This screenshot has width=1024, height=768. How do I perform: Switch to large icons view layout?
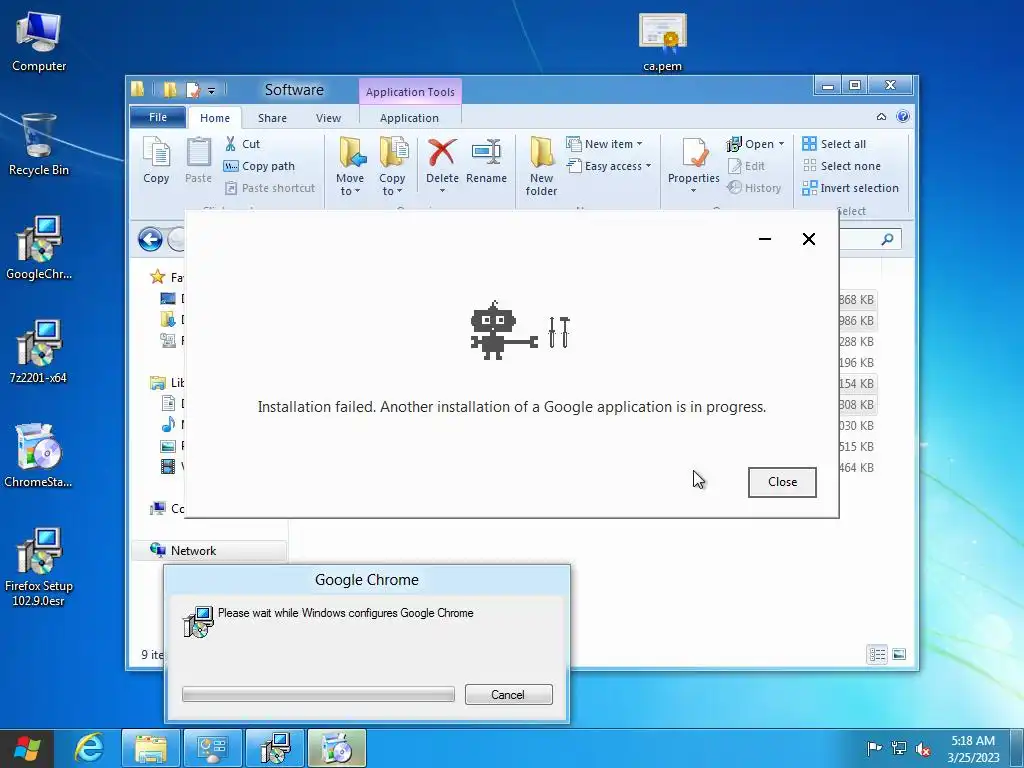tap(899, 654)
